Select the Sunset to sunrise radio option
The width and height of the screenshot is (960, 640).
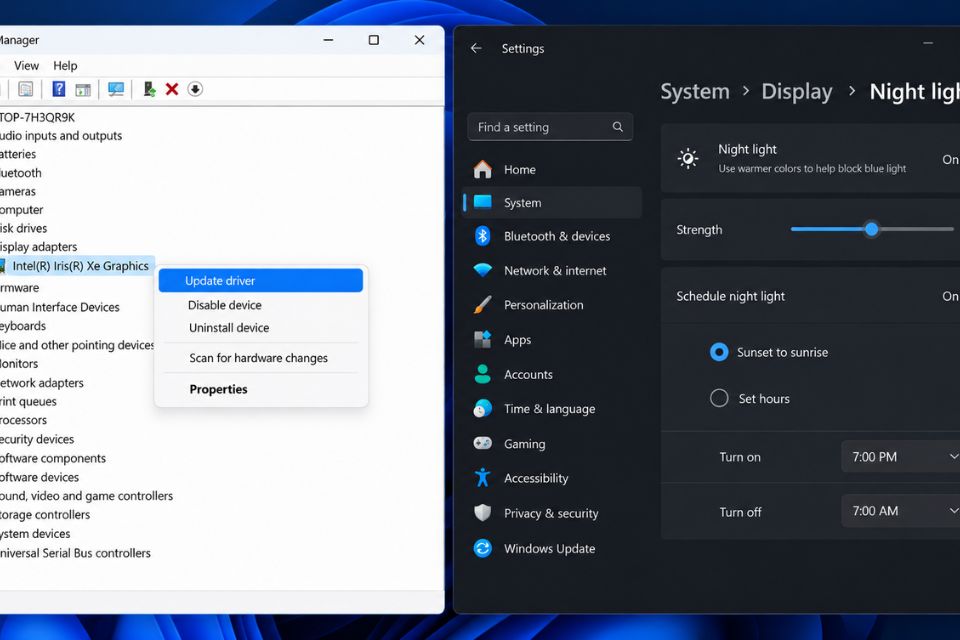tap(719, 352)
